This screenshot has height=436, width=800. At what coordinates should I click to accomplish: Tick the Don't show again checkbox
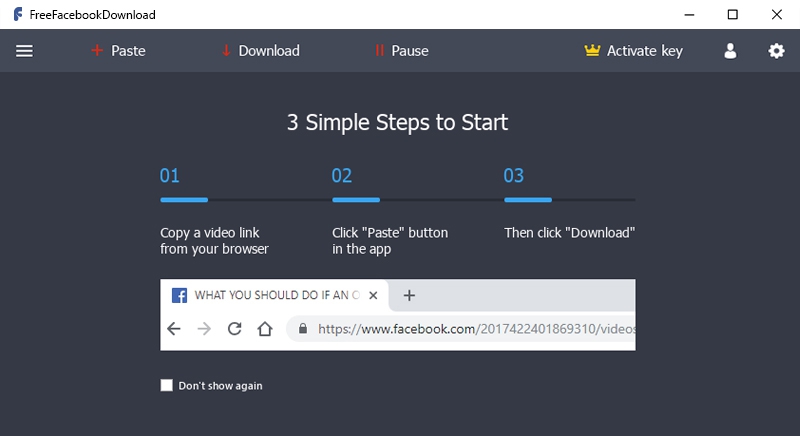166,386
